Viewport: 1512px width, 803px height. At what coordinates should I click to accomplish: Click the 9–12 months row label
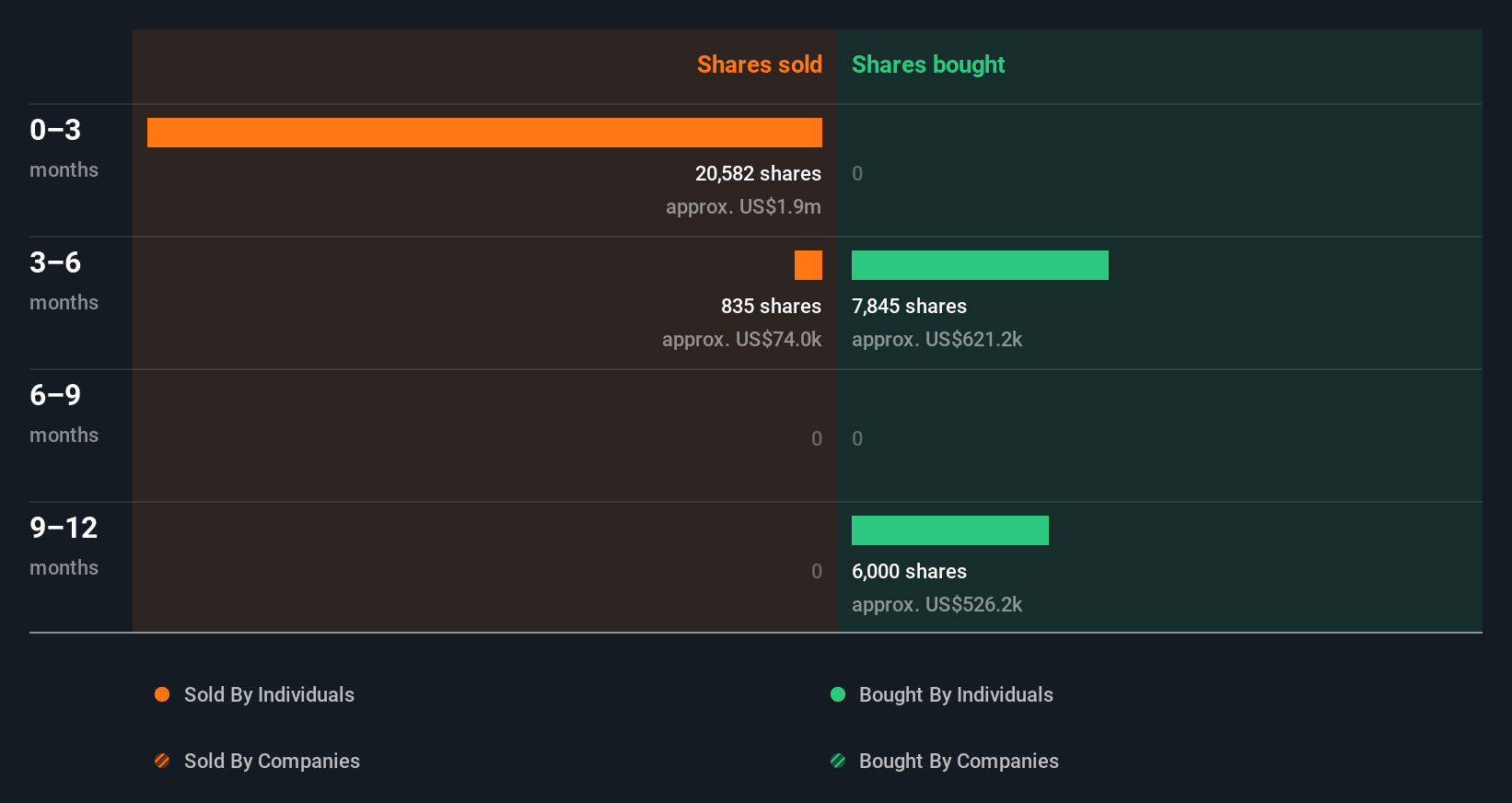(64, 546)
